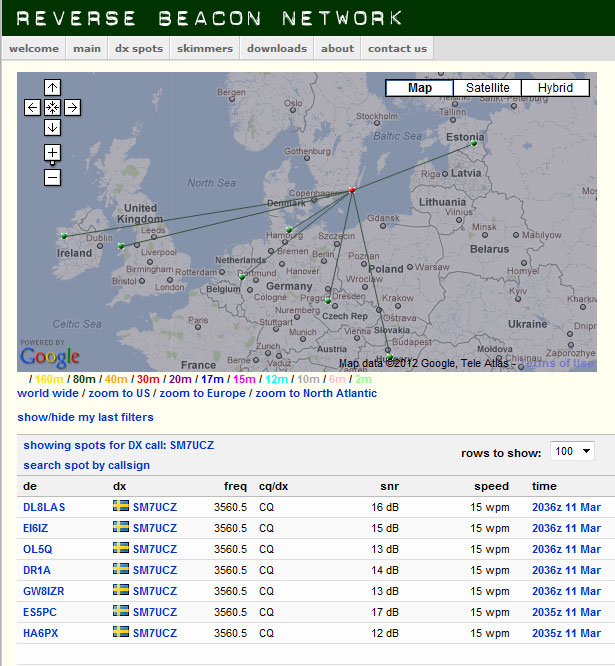This screenshot has height=666, width=615.
Task: Click the red SM7UCZ marker on map
Action: pyautogui.click(x=352, y=190)
